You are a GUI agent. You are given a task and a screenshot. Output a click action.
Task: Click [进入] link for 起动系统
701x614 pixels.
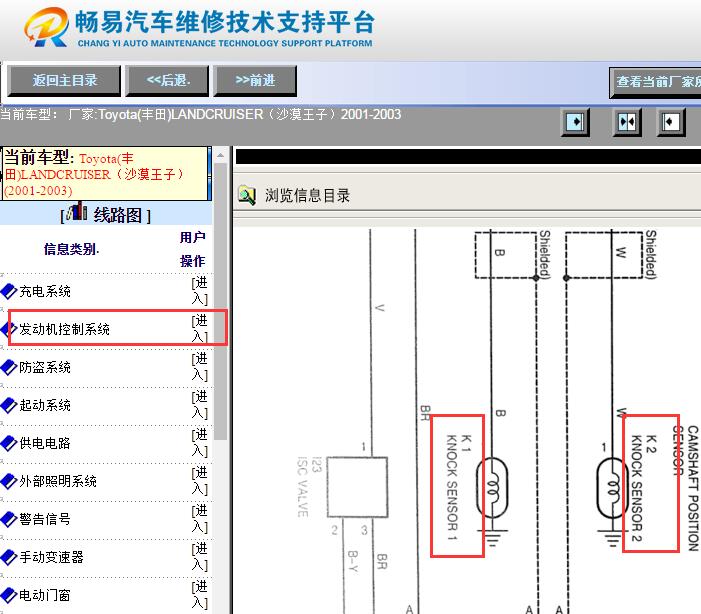pyautogui.click(x=200, y=405)
